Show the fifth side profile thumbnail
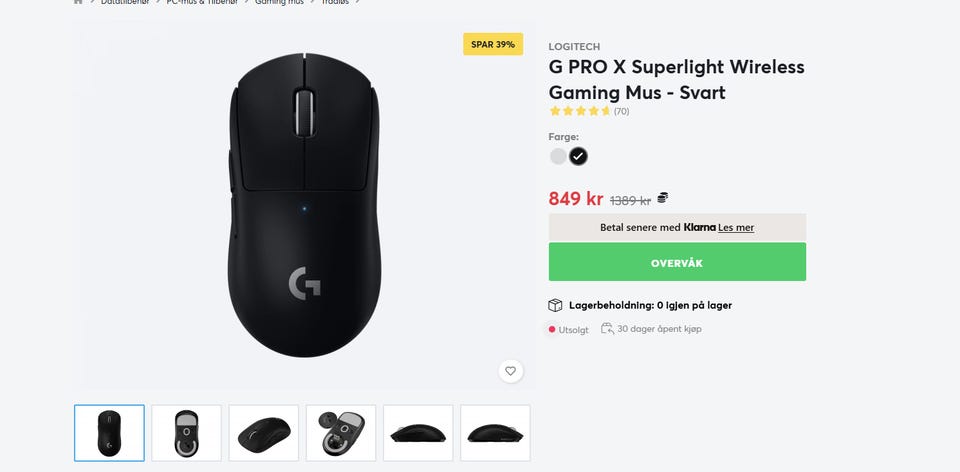960x472 pixels. point(418,433)
